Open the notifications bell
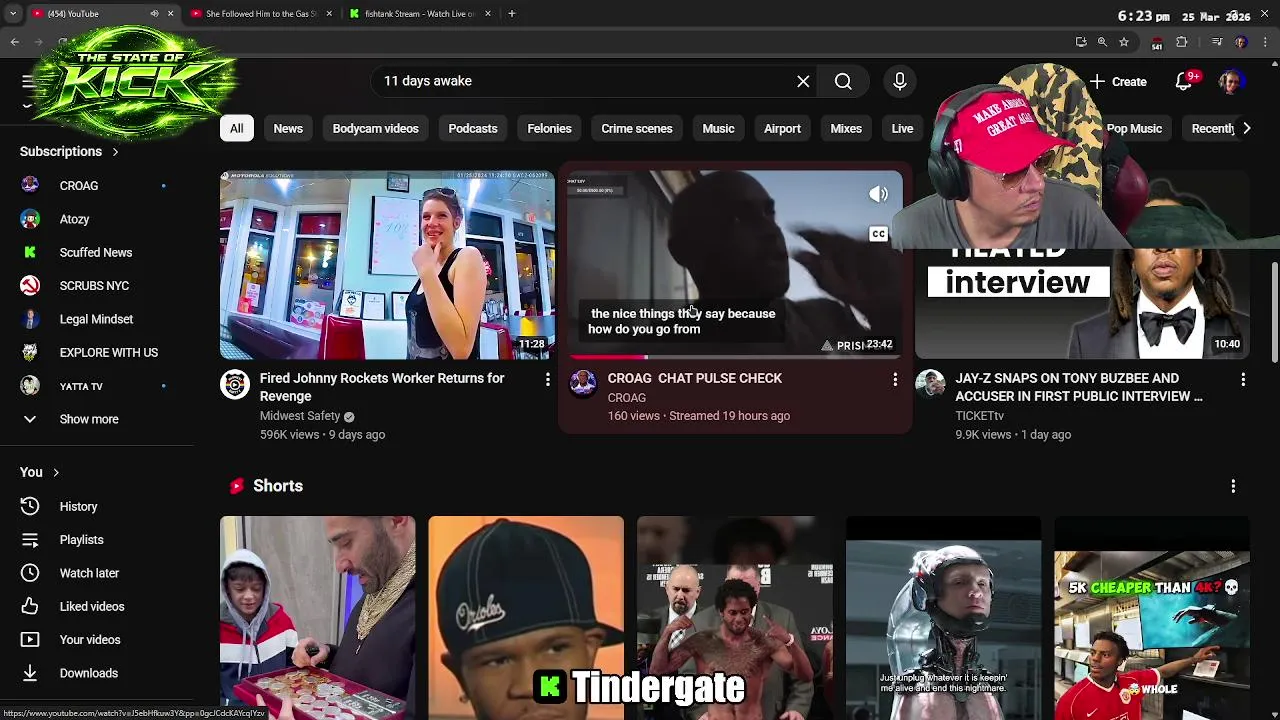The width and height of the screenshot is (1280, 720). 1184,82
